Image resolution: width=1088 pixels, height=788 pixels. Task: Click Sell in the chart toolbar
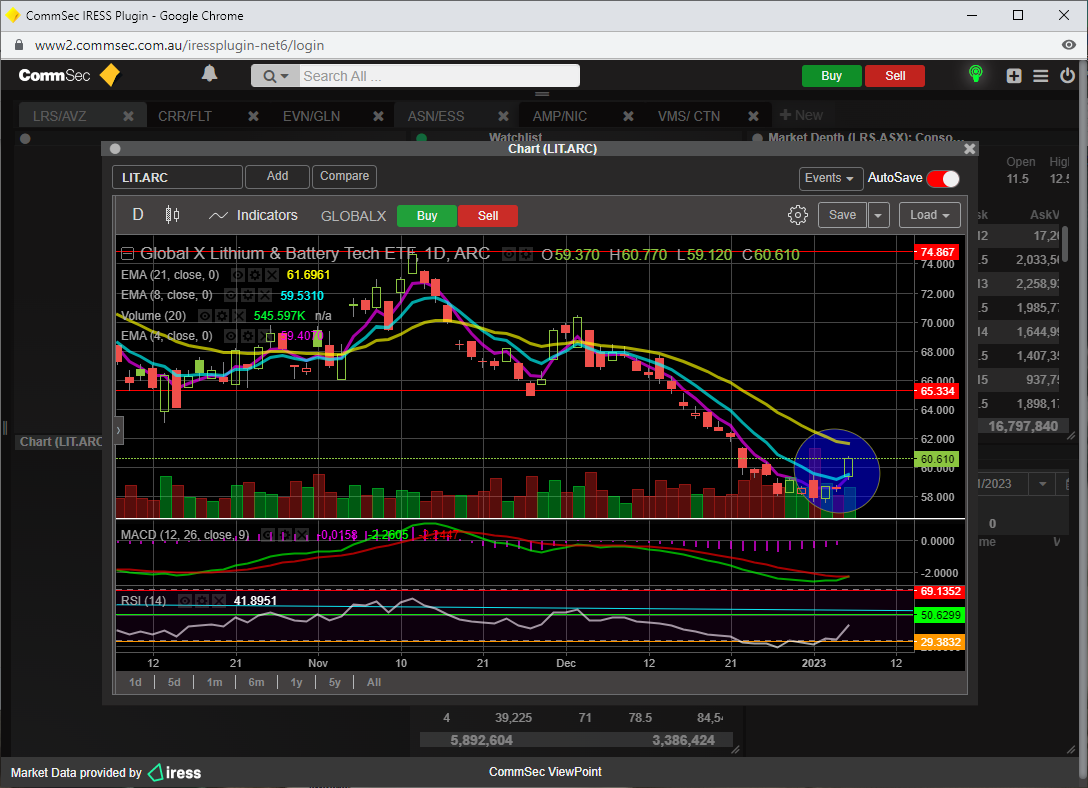488,216
